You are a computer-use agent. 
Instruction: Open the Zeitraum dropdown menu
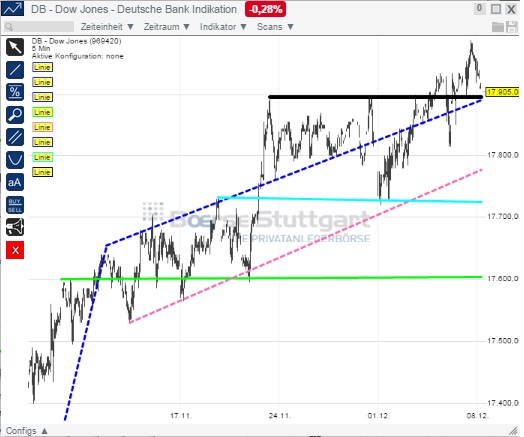(x=167, y=27)
